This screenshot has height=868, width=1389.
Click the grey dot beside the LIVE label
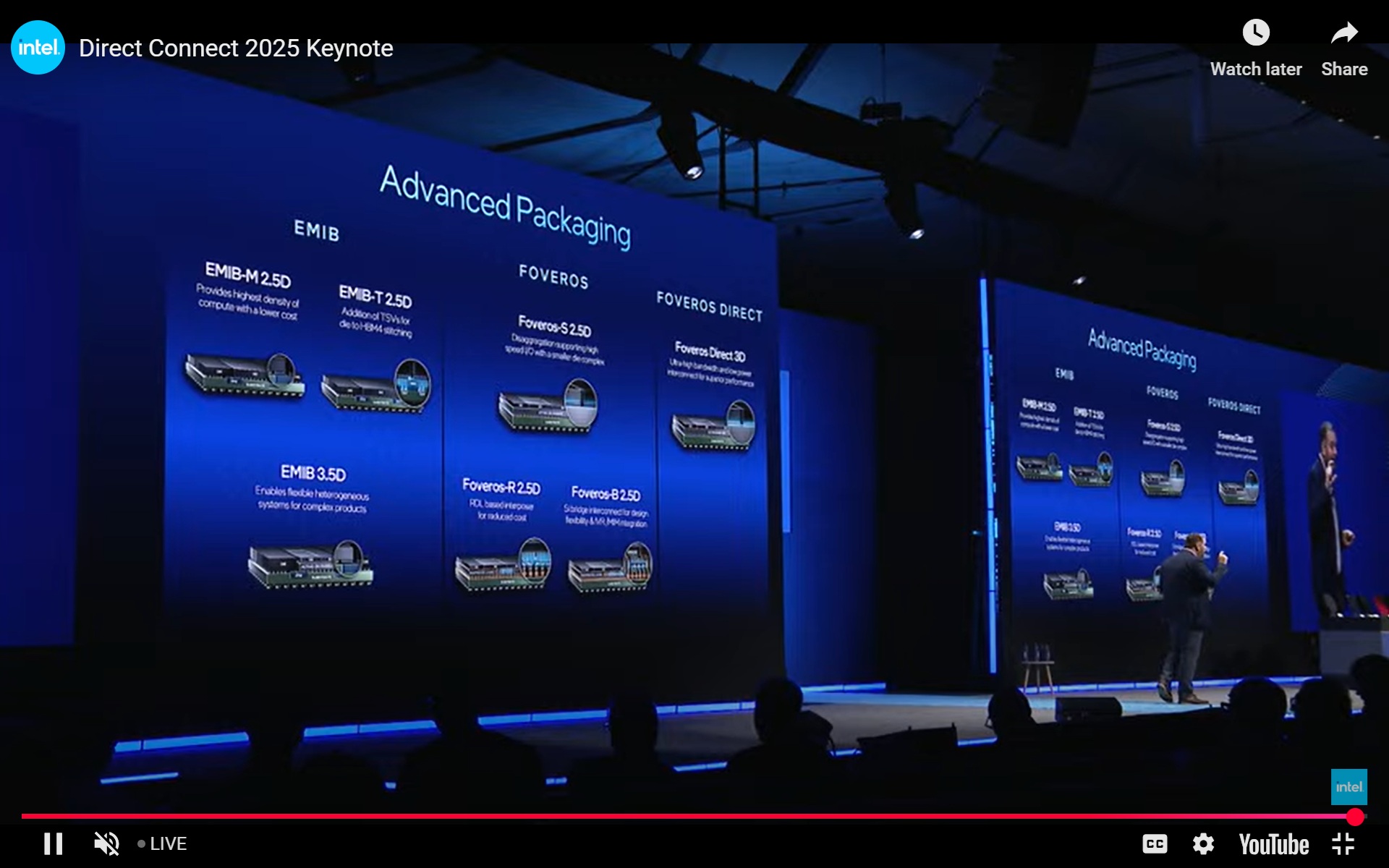(141, 844)
